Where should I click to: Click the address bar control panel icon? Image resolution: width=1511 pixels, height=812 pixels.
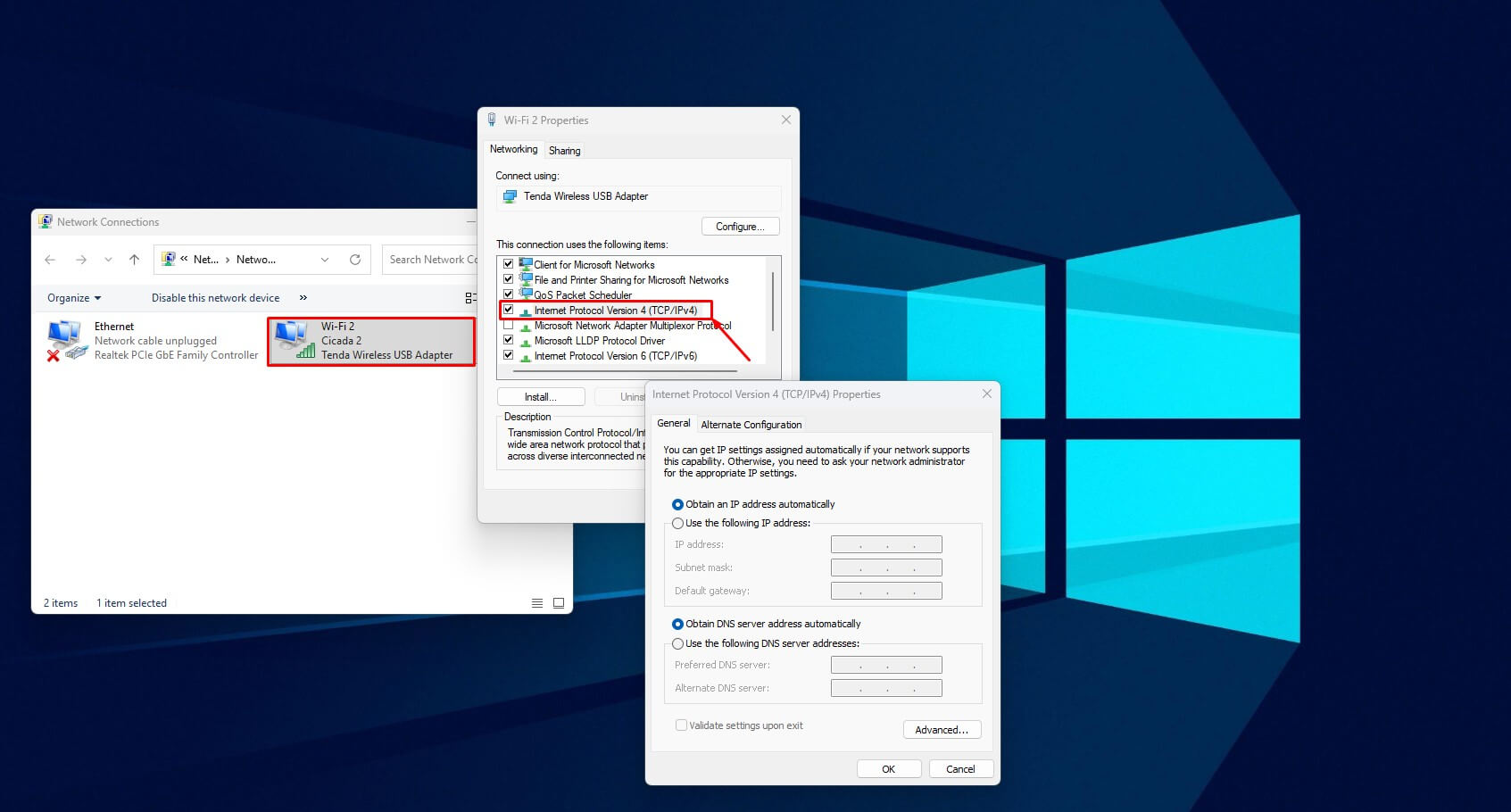point(168,260)
